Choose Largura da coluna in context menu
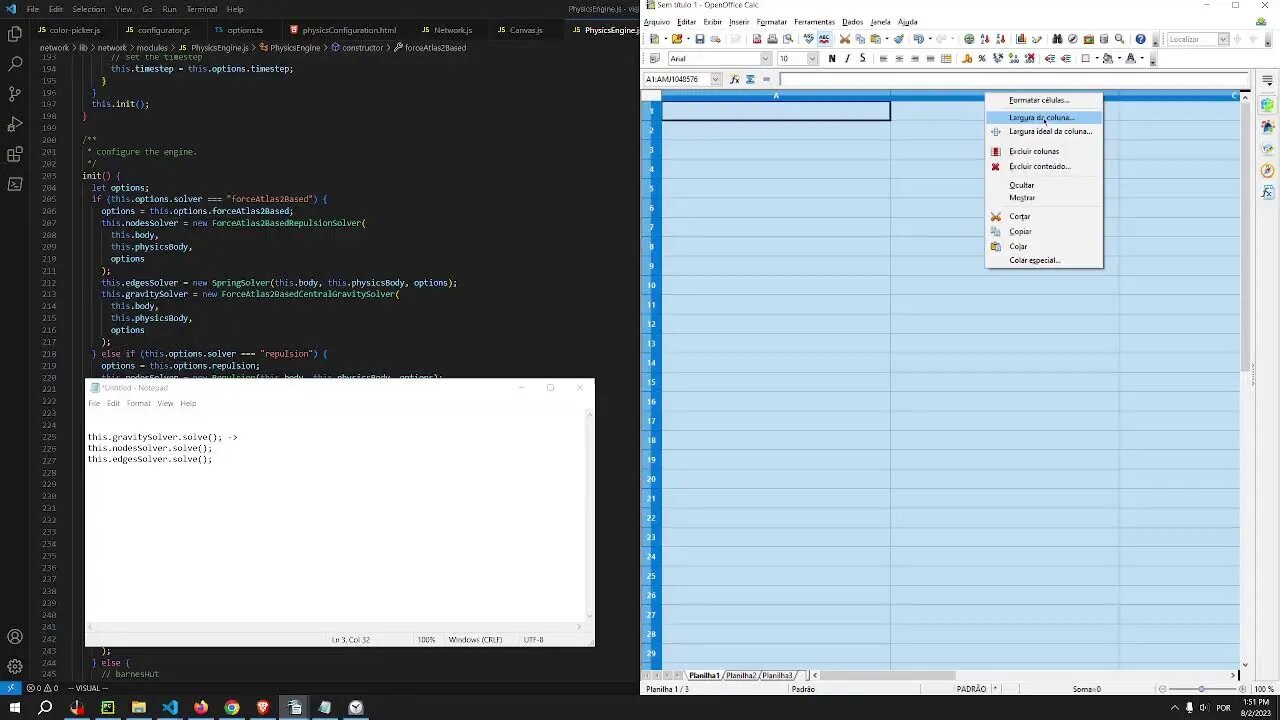Image resolution: width=1280 pixels, height=720 pixels. pyautogui.click(x=1041, y=117)
